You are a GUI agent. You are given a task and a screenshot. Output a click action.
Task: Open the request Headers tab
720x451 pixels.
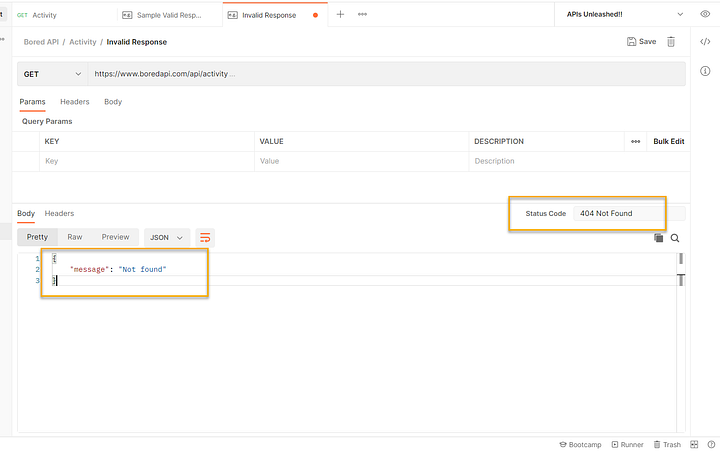point(75,102)
